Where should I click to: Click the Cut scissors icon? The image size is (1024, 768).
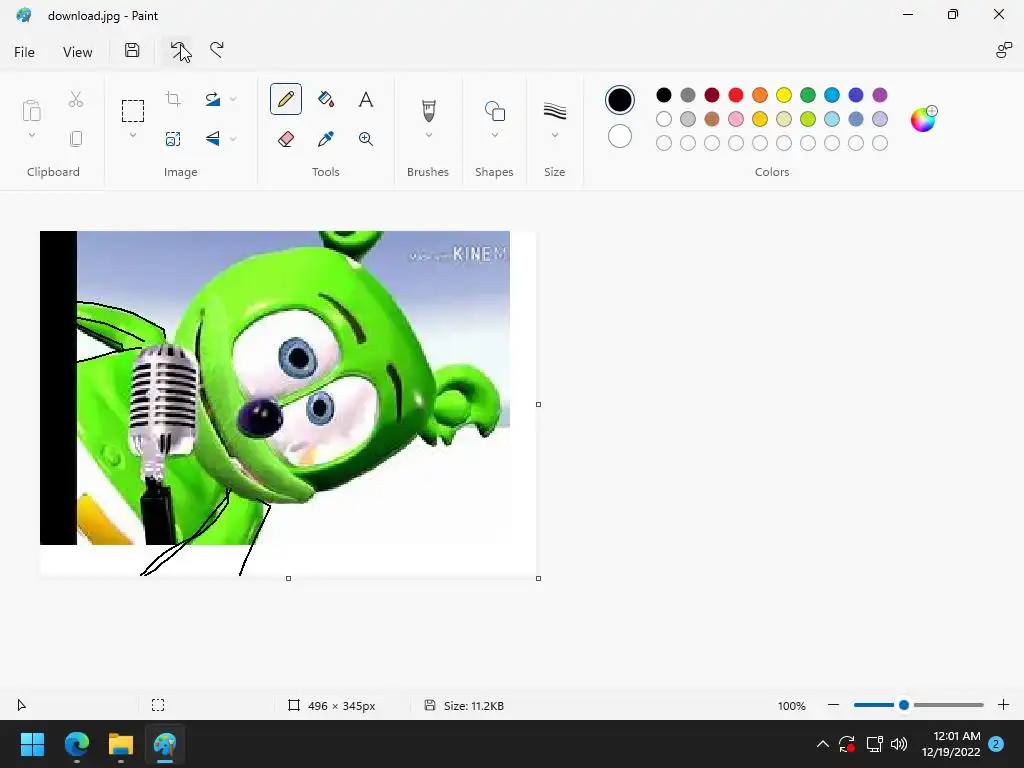pyautogui.click(x=76, y=99)
